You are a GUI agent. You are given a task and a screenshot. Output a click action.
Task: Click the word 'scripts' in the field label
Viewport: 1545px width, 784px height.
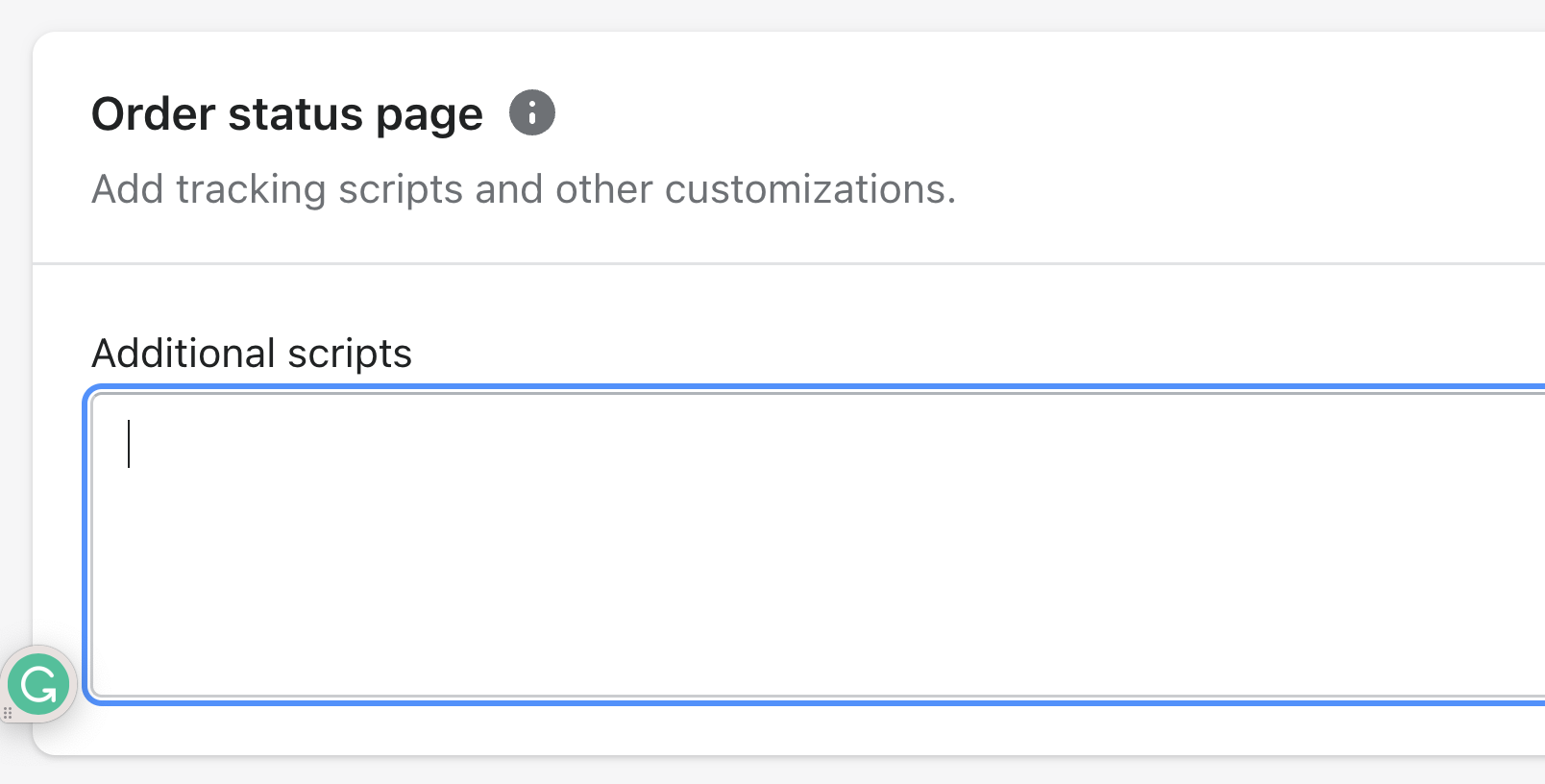[350, 354]
